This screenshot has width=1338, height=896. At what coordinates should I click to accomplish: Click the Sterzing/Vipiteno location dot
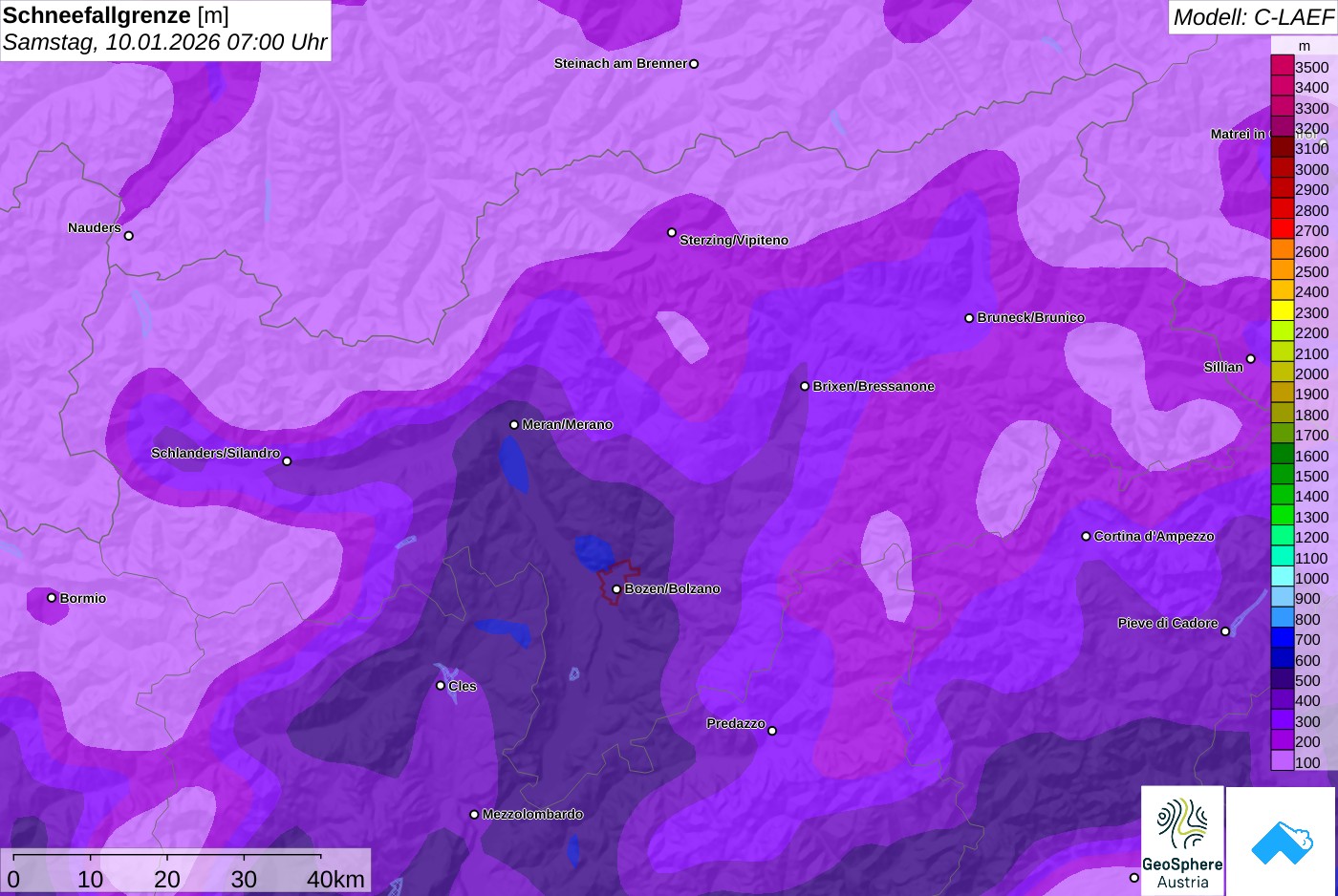click(672, 233)
